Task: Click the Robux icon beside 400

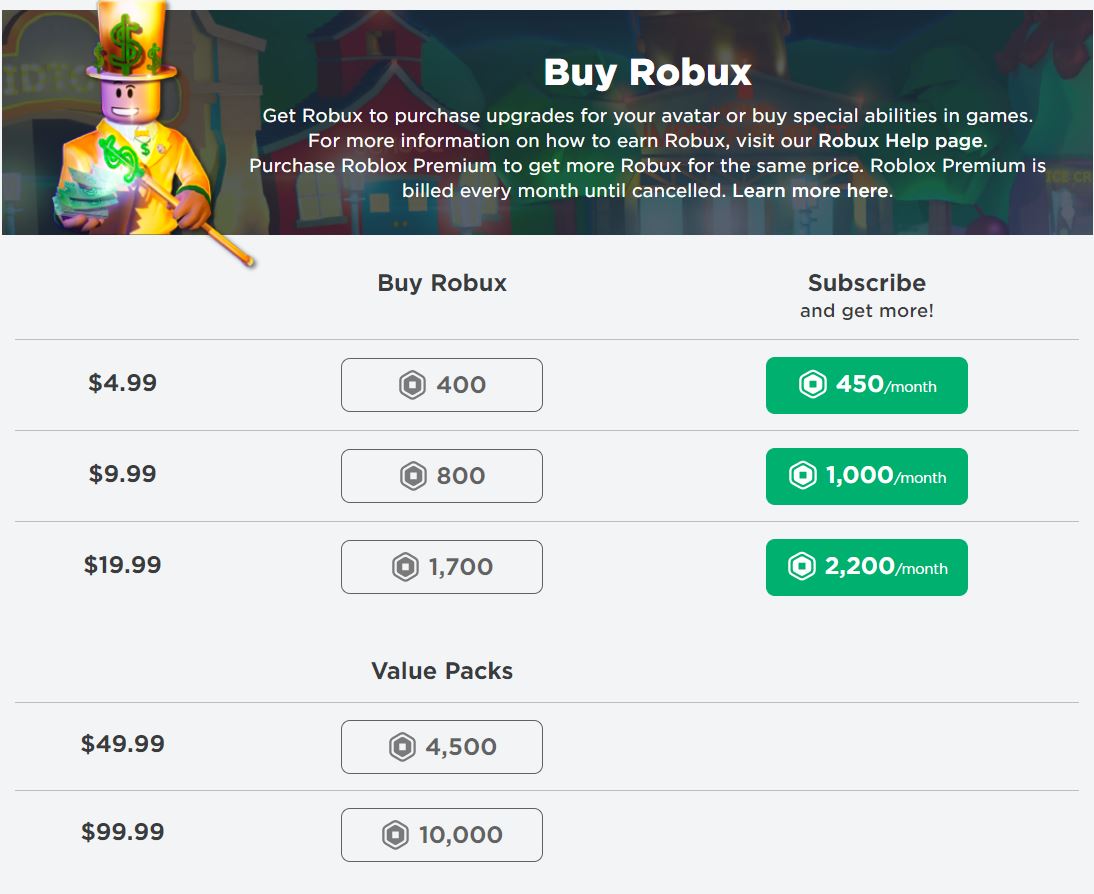Action: click(412, 385)
